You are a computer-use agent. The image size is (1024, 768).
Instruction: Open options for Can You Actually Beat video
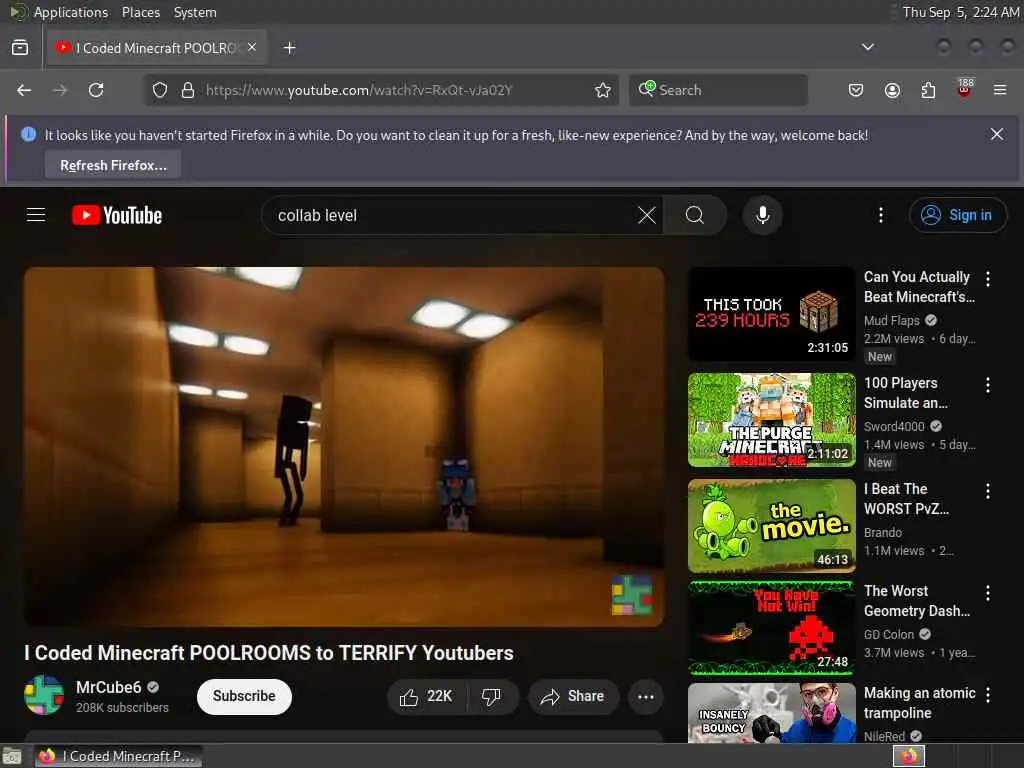click(987, 280)
